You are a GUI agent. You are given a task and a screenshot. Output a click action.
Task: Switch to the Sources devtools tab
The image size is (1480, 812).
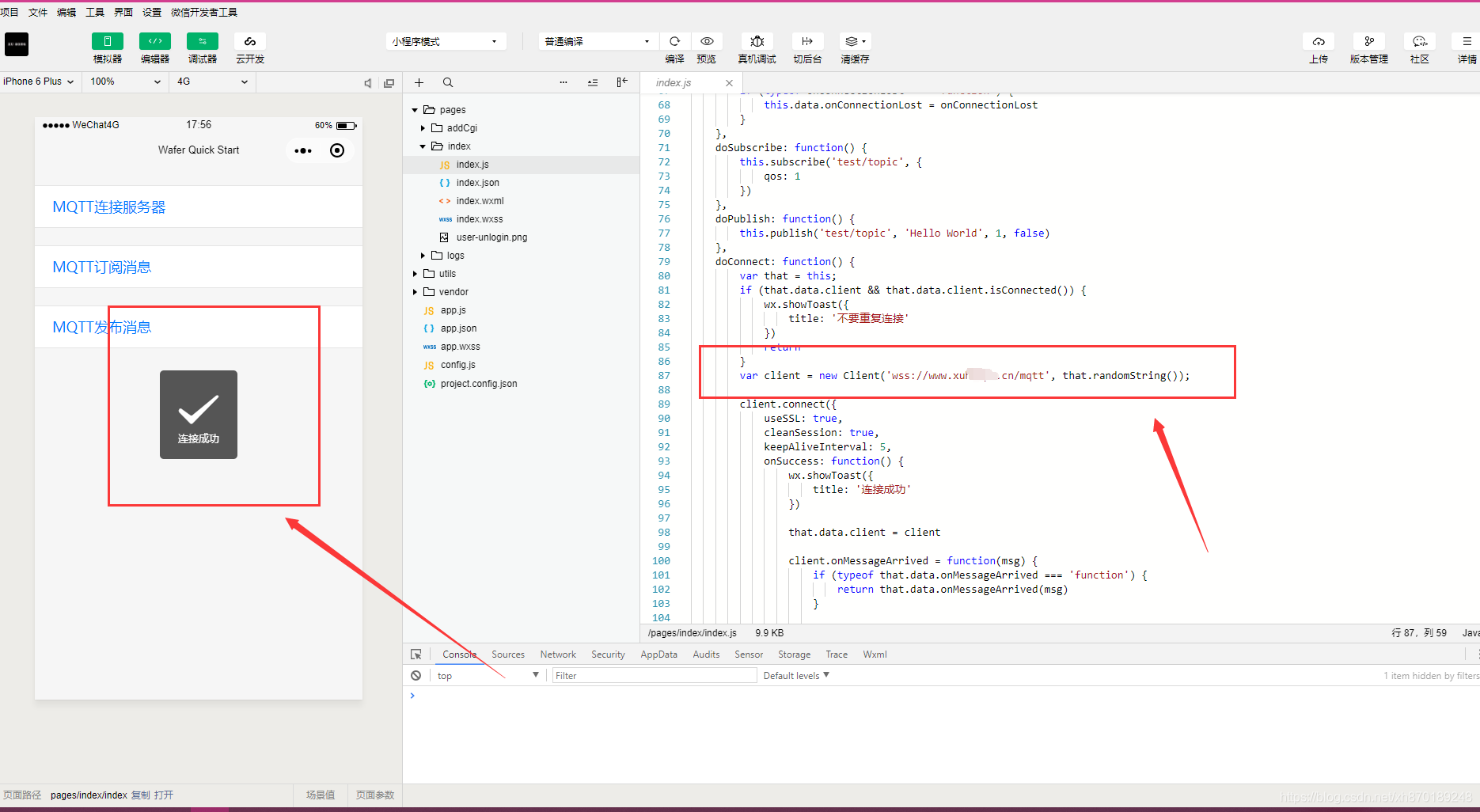tap(508, 655)
